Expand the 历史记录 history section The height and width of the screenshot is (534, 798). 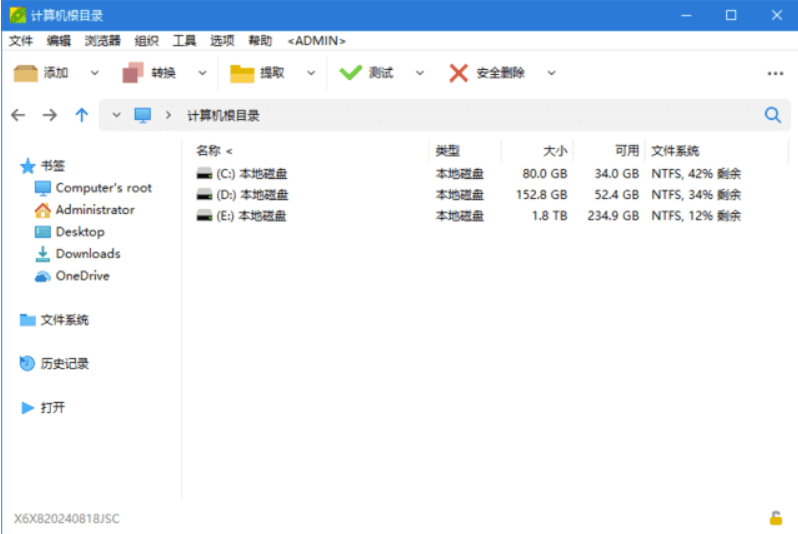(64, 364)
